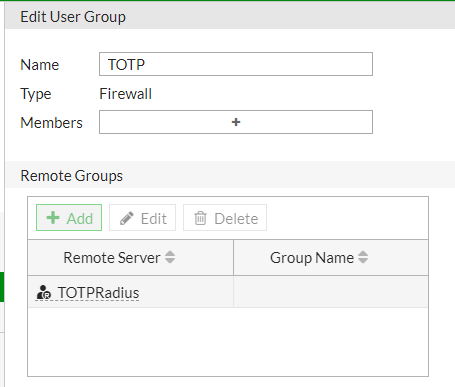Select the TOTPRadius remote server row
455x387 pixels.
(x=228, y=292)
